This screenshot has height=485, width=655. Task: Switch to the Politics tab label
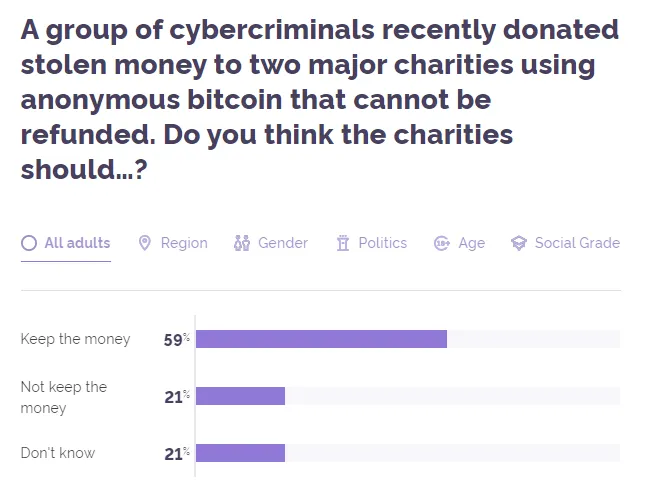[x=383, y=243]
